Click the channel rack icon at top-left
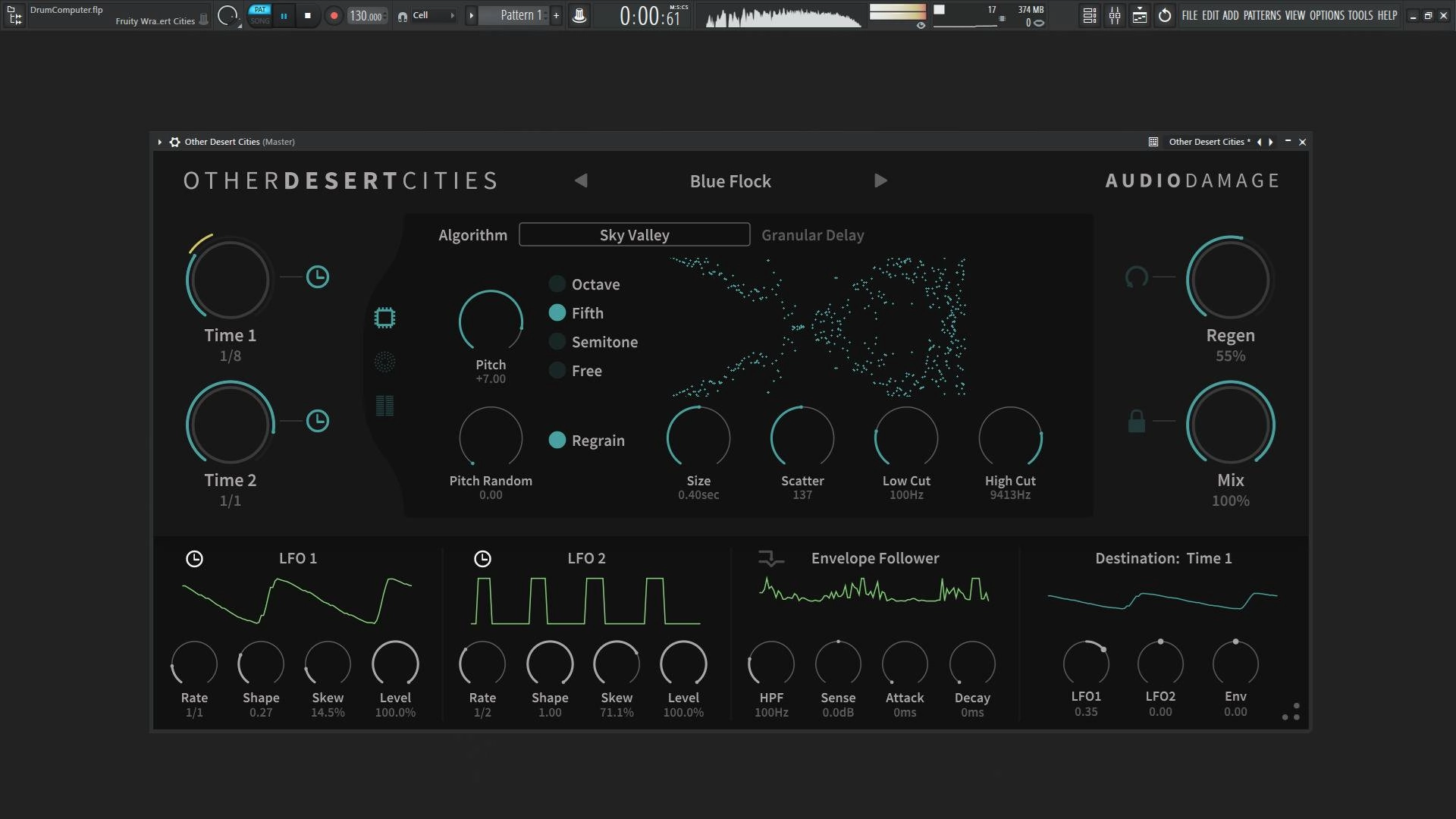 14,15
